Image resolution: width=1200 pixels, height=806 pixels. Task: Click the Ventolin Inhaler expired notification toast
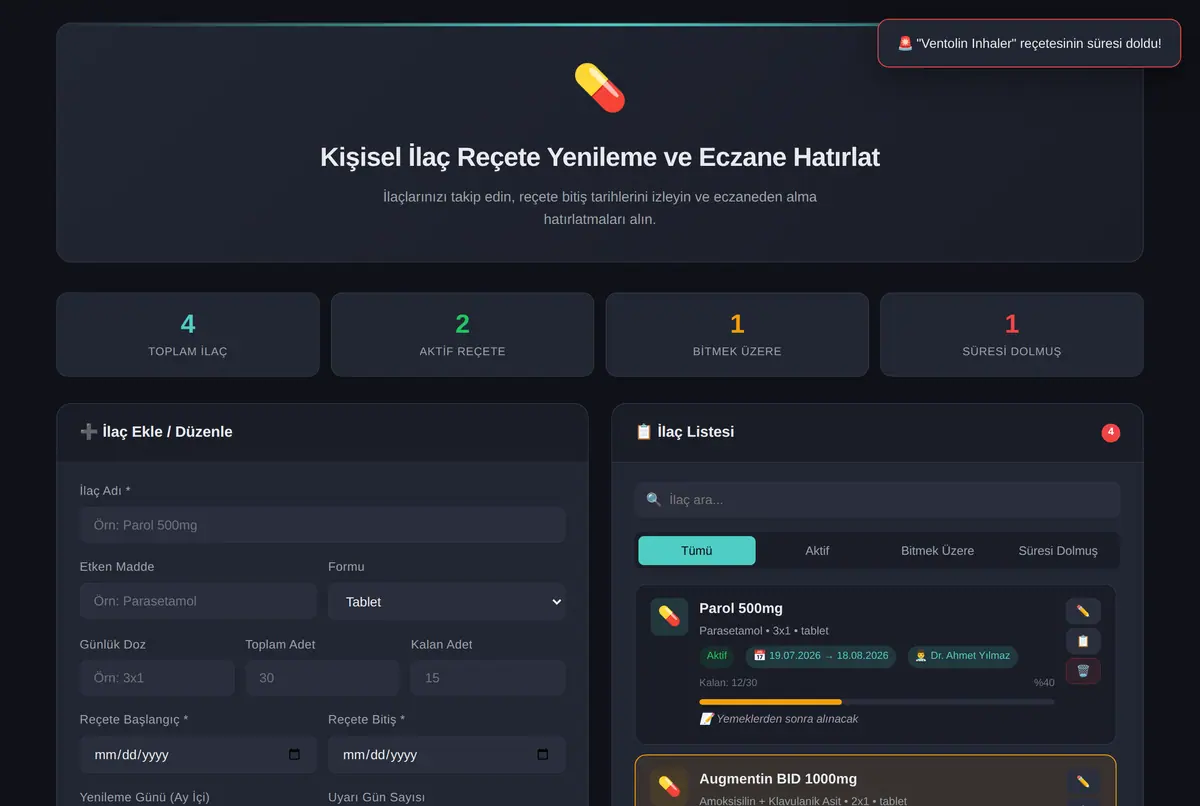tap(1029, 43)
